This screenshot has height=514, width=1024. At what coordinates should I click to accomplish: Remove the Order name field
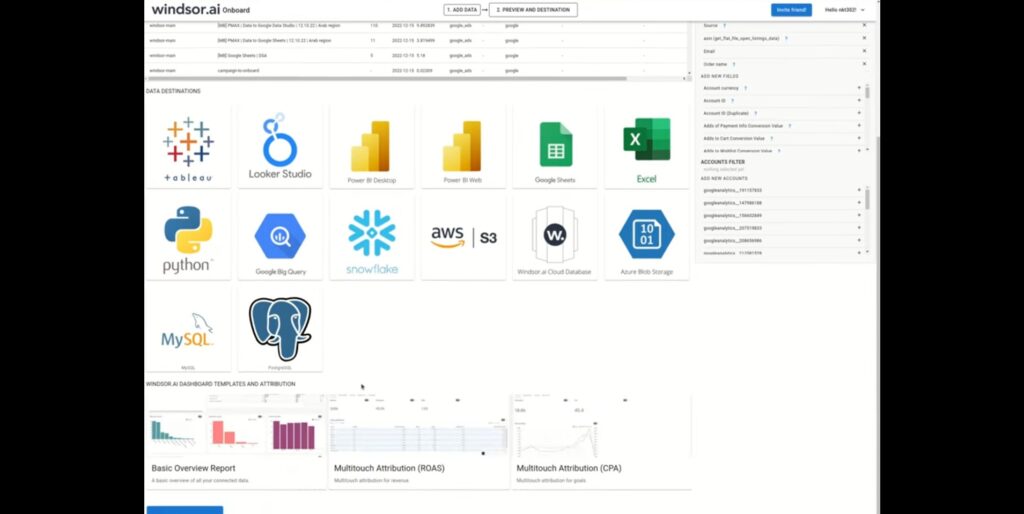click(864, 64)
